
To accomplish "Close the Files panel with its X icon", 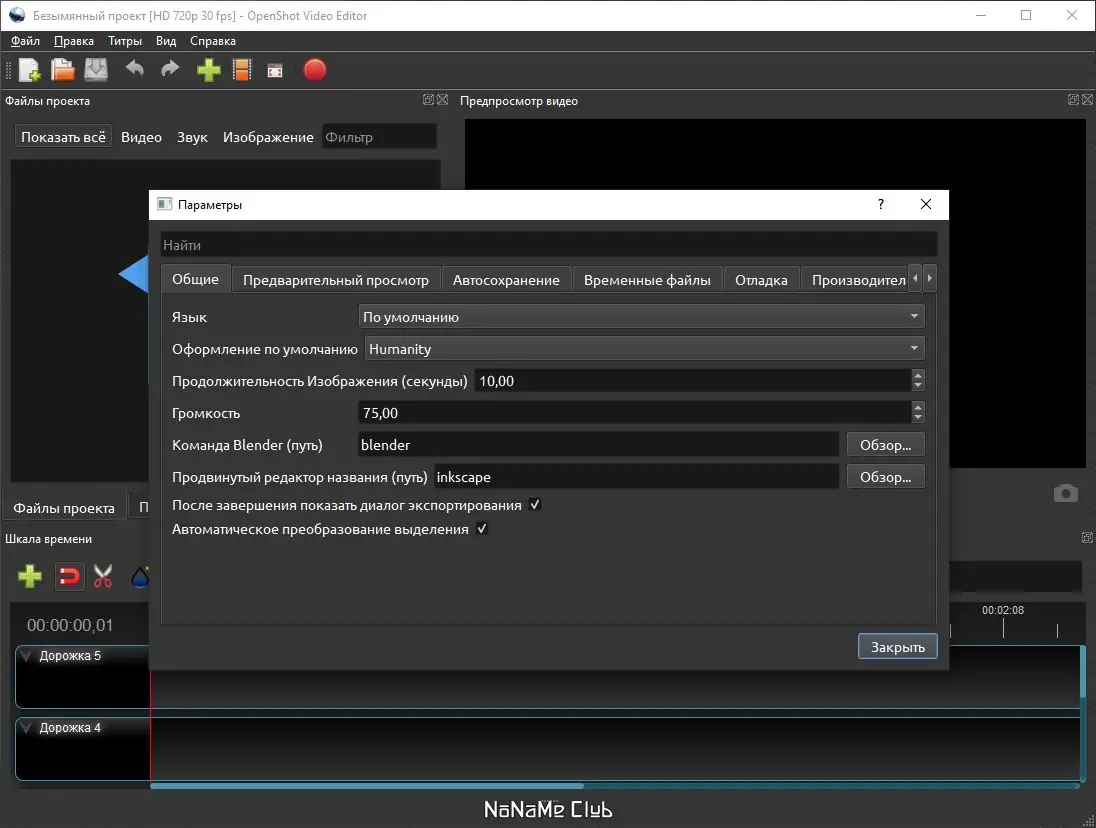I will coord(442,100).
